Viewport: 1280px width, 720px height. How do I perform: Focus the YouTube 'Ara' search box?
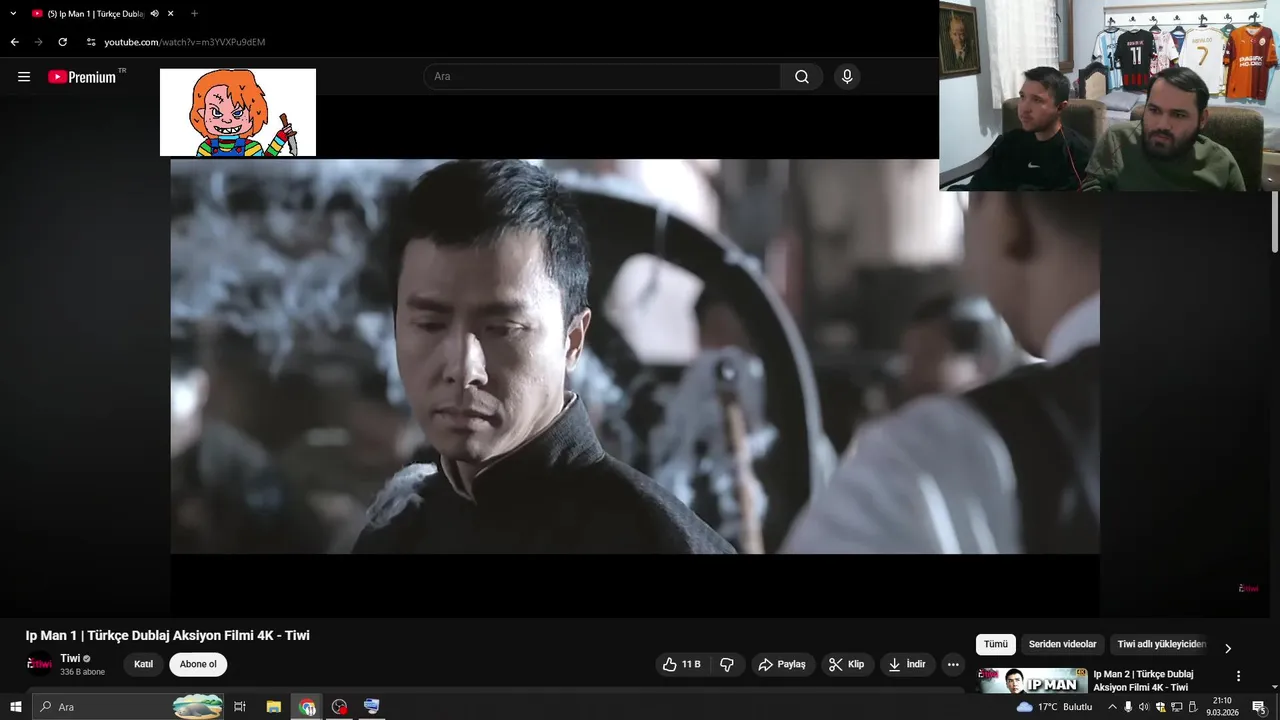(602, 77)
